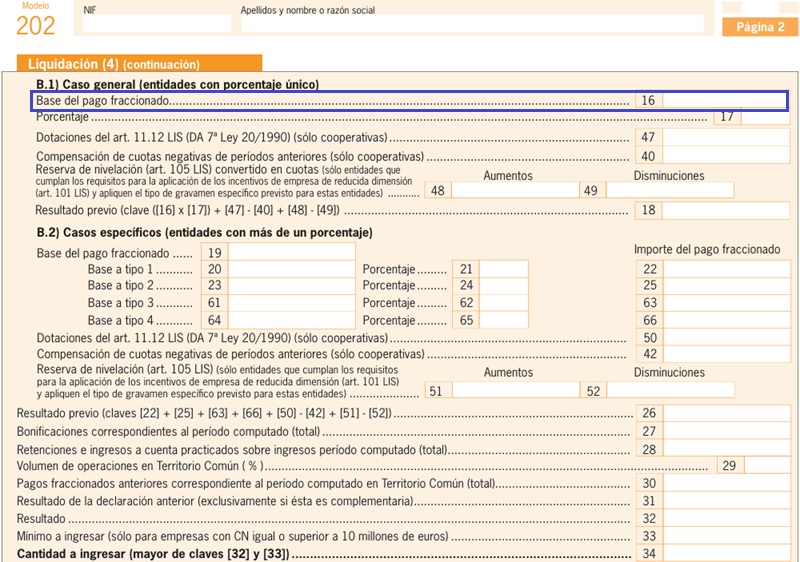
Task: Select Resultado previo field 18
Action: 726,210
